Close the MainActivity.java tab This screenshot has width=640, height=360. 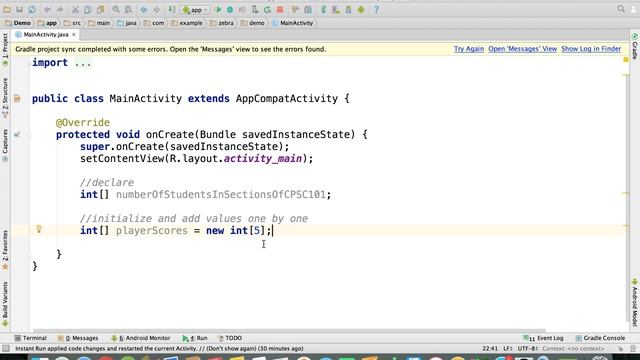pos(74,35)
